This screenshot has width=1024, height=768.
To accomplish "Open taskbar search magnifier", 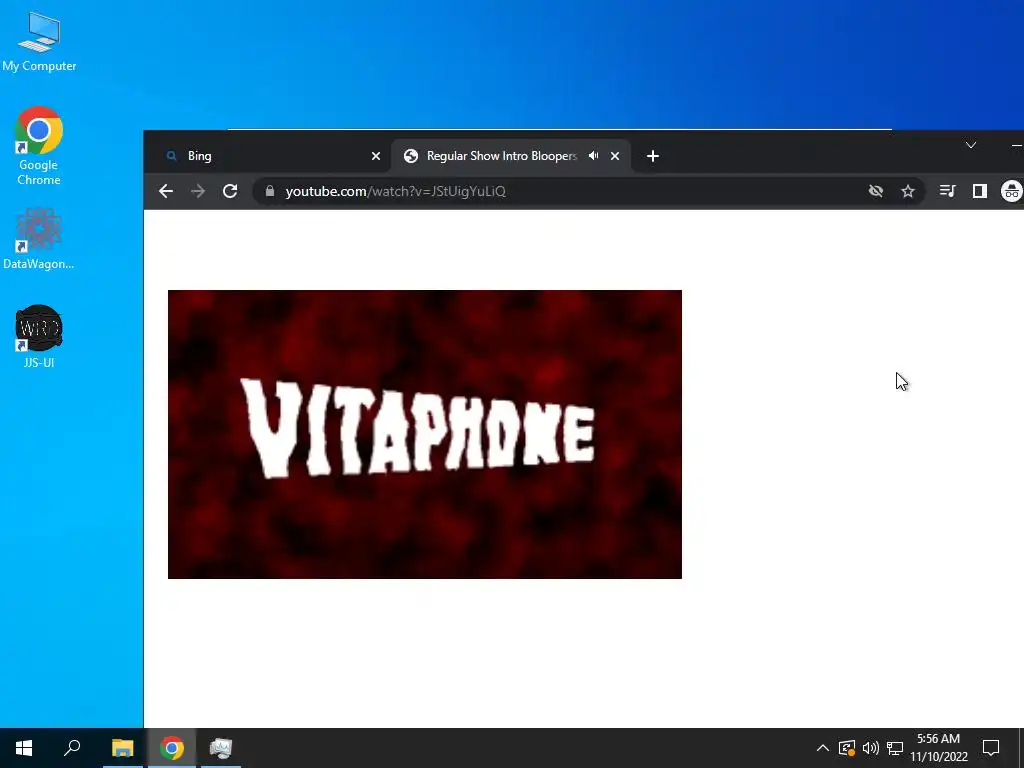I will click(x=72, y=748).
